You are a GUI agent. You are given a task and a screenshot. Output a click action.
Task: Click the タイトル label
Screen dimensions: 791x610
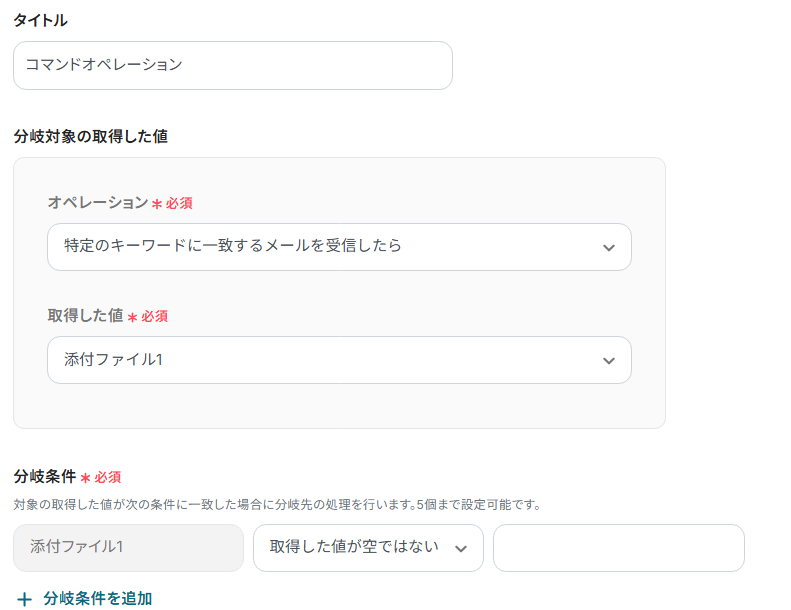click(x=41, y=20)
